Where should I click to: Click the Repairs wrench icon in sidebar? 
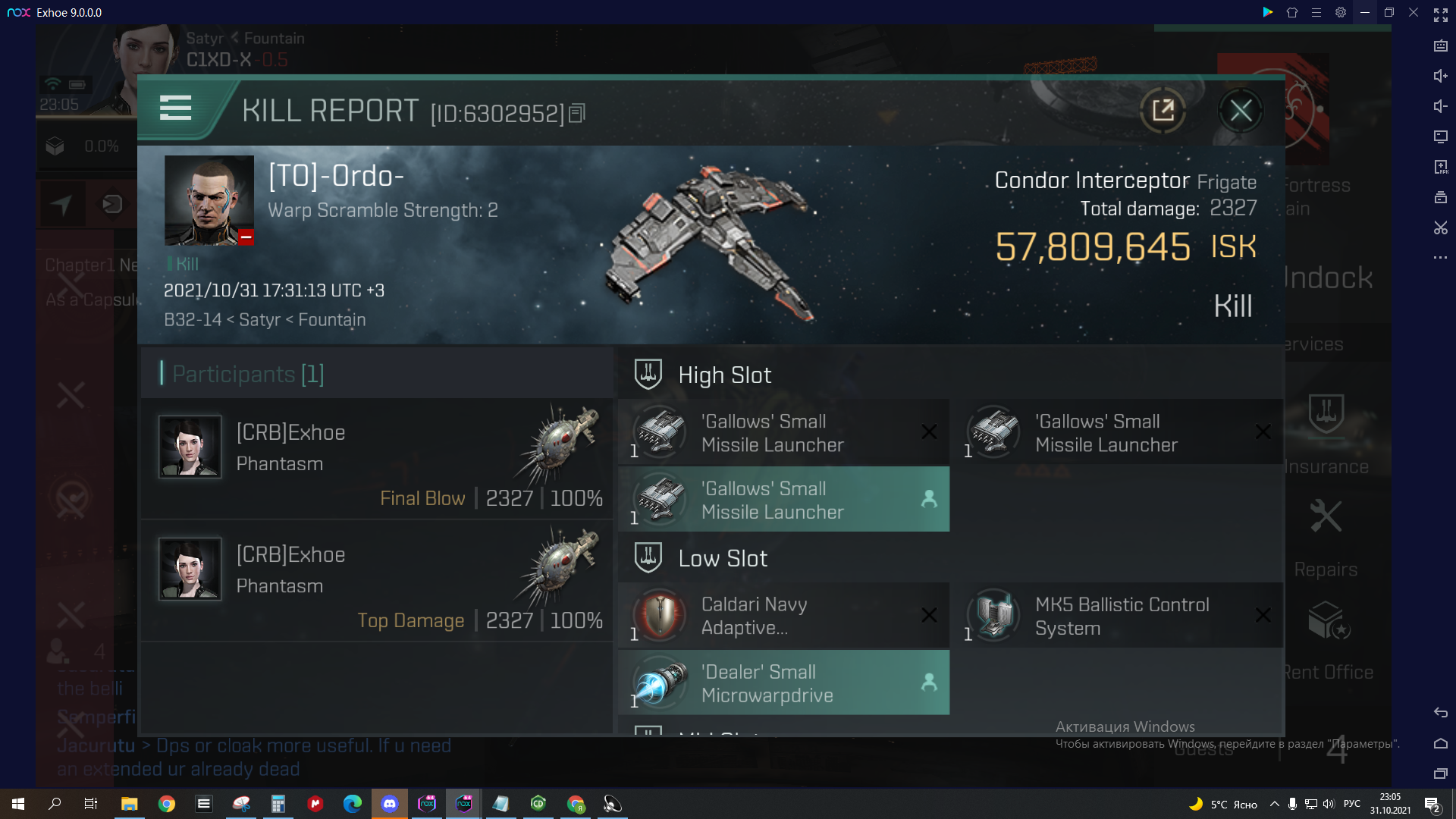coord(1326,516)
